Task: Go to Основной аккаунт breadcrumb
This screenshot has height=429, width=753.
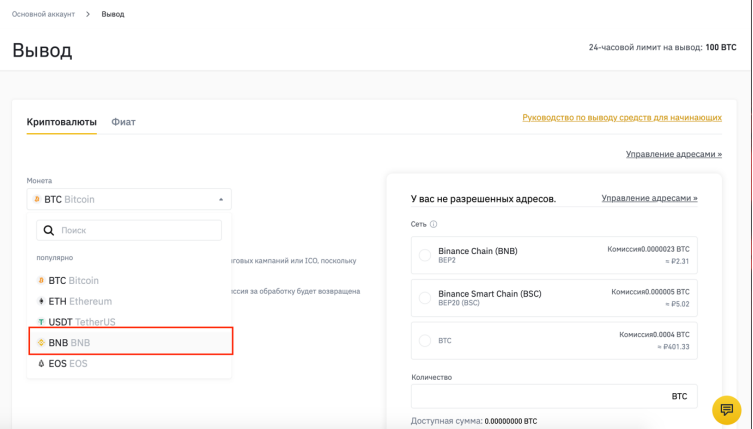Action: (x=43, y=14)
